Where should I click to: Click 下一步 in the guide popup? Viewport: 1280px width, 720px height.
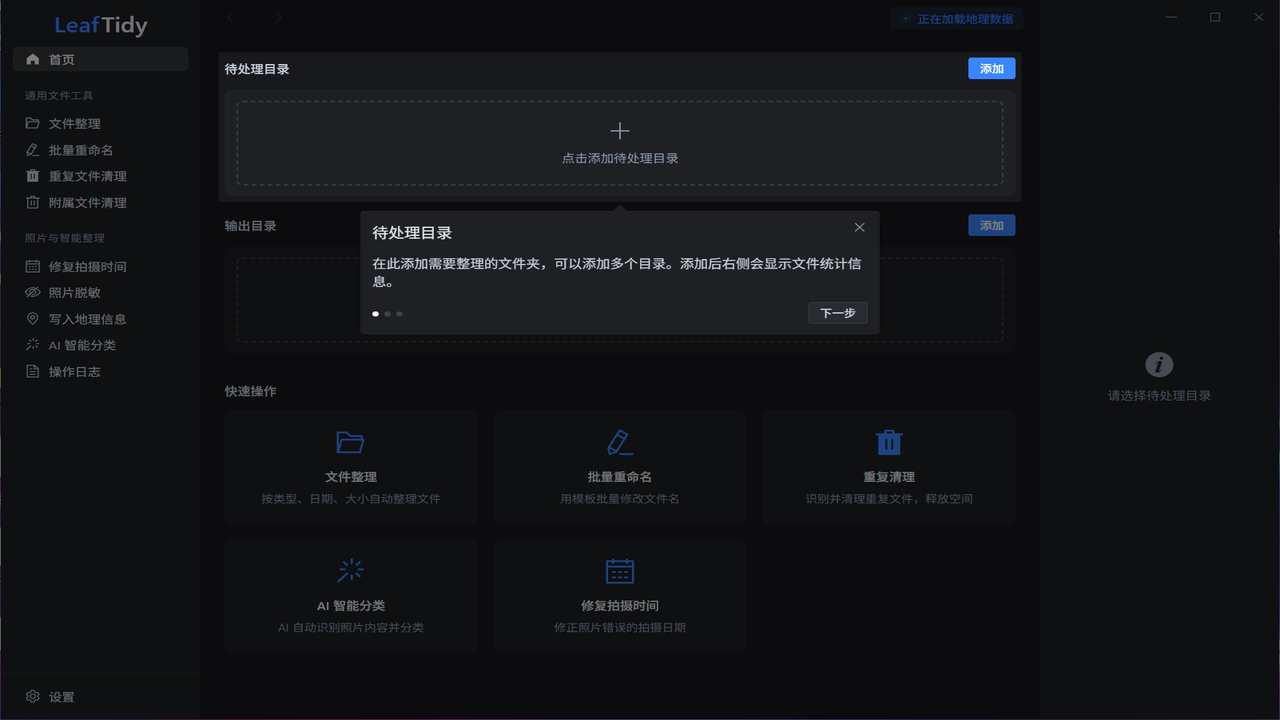[838, 313]
